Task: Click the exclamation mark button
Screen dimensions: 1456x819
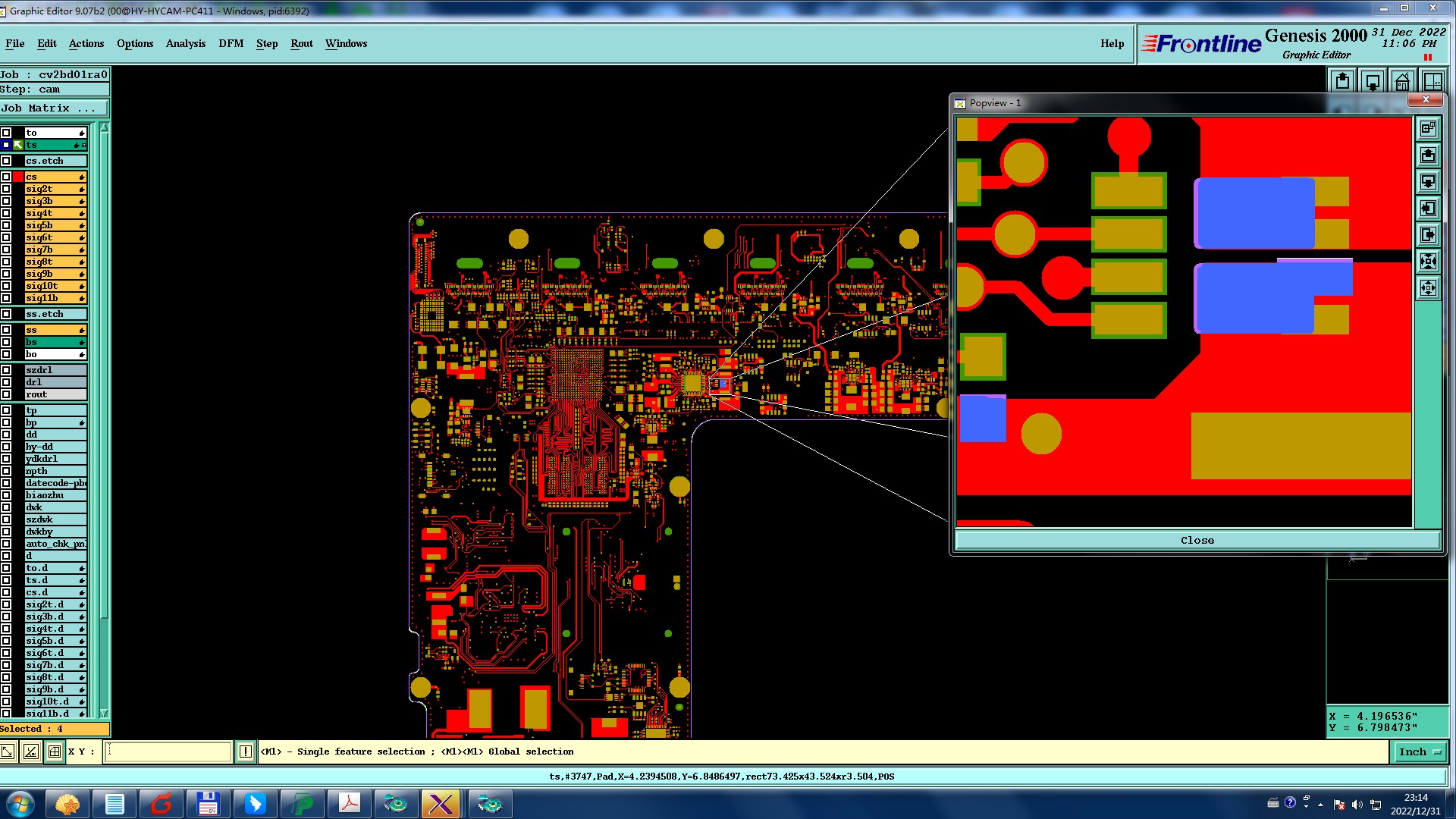Action: click(246, 752)
